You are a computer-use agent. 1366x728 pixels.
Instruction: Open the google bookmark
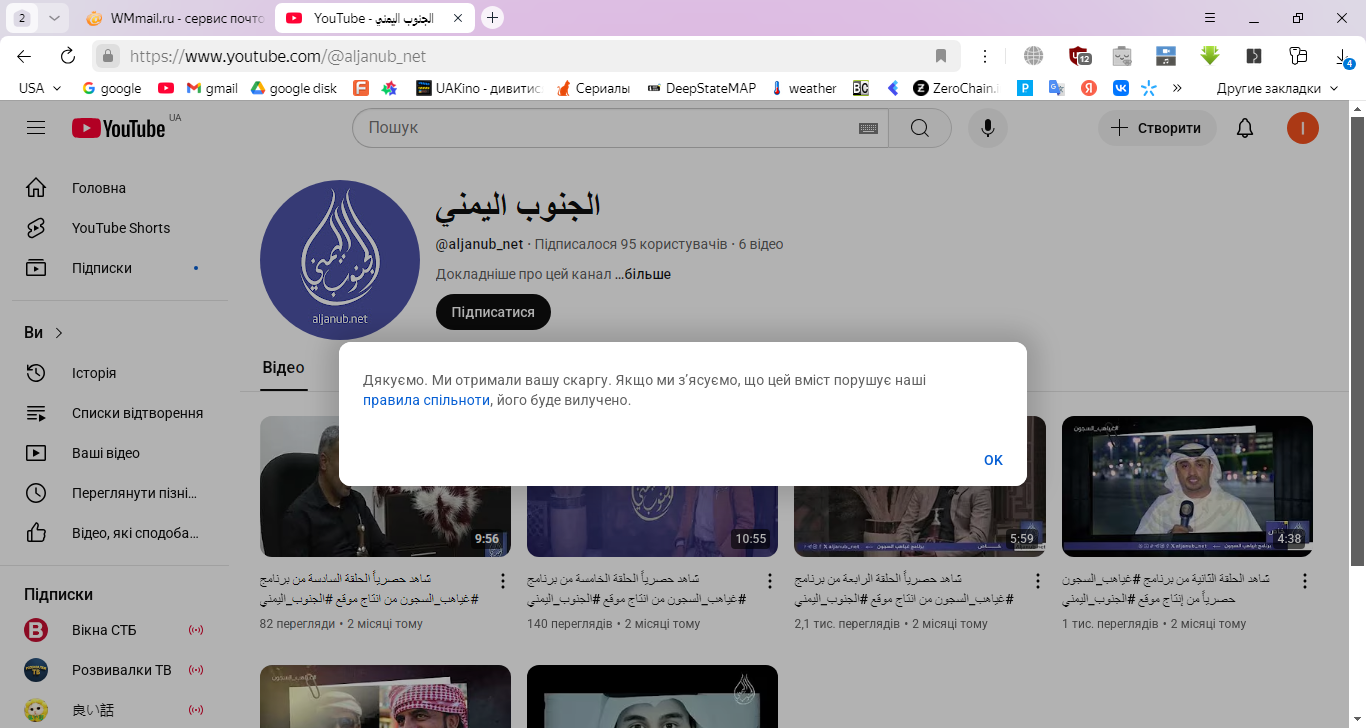point(111,88)
